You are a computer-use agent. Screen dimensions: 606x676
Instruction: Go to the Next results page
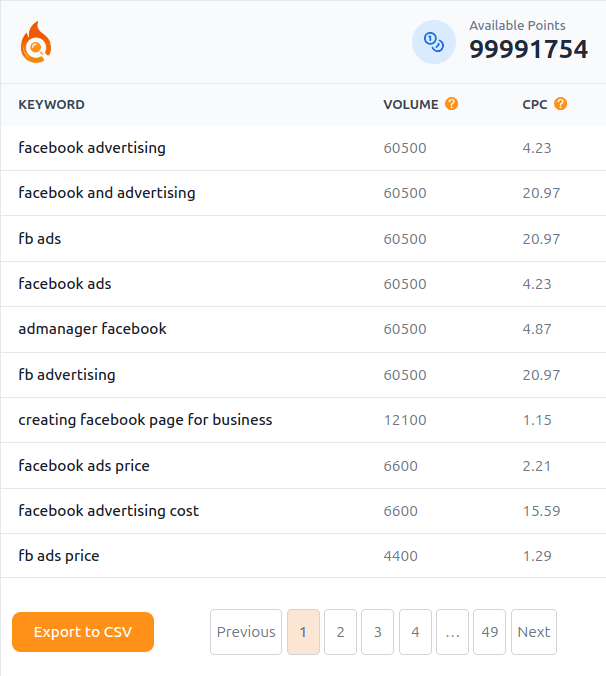click(533, 632)
